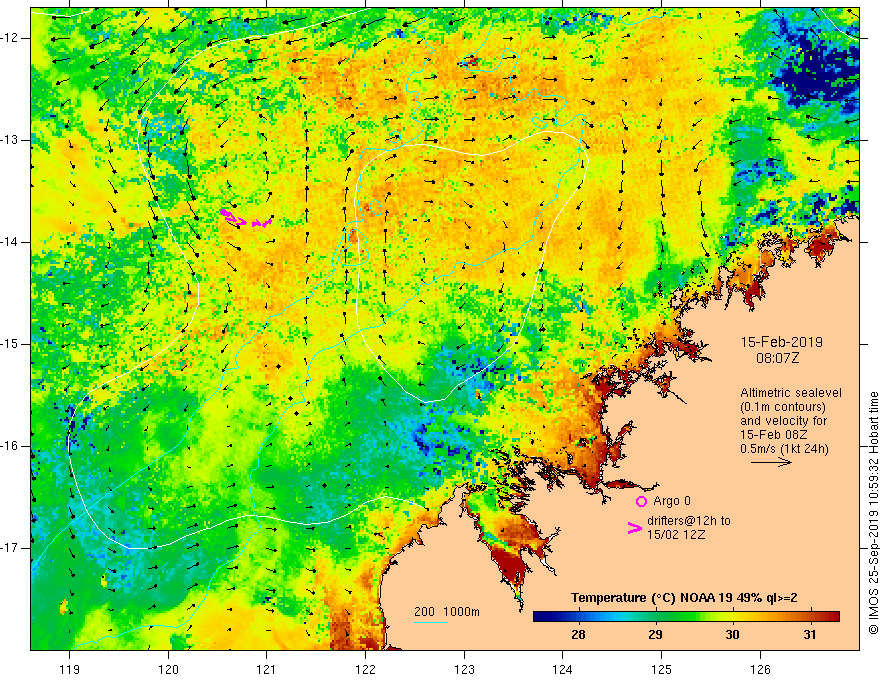
Task: Click the dark red end of color bar
Action: tap(833, 617)
